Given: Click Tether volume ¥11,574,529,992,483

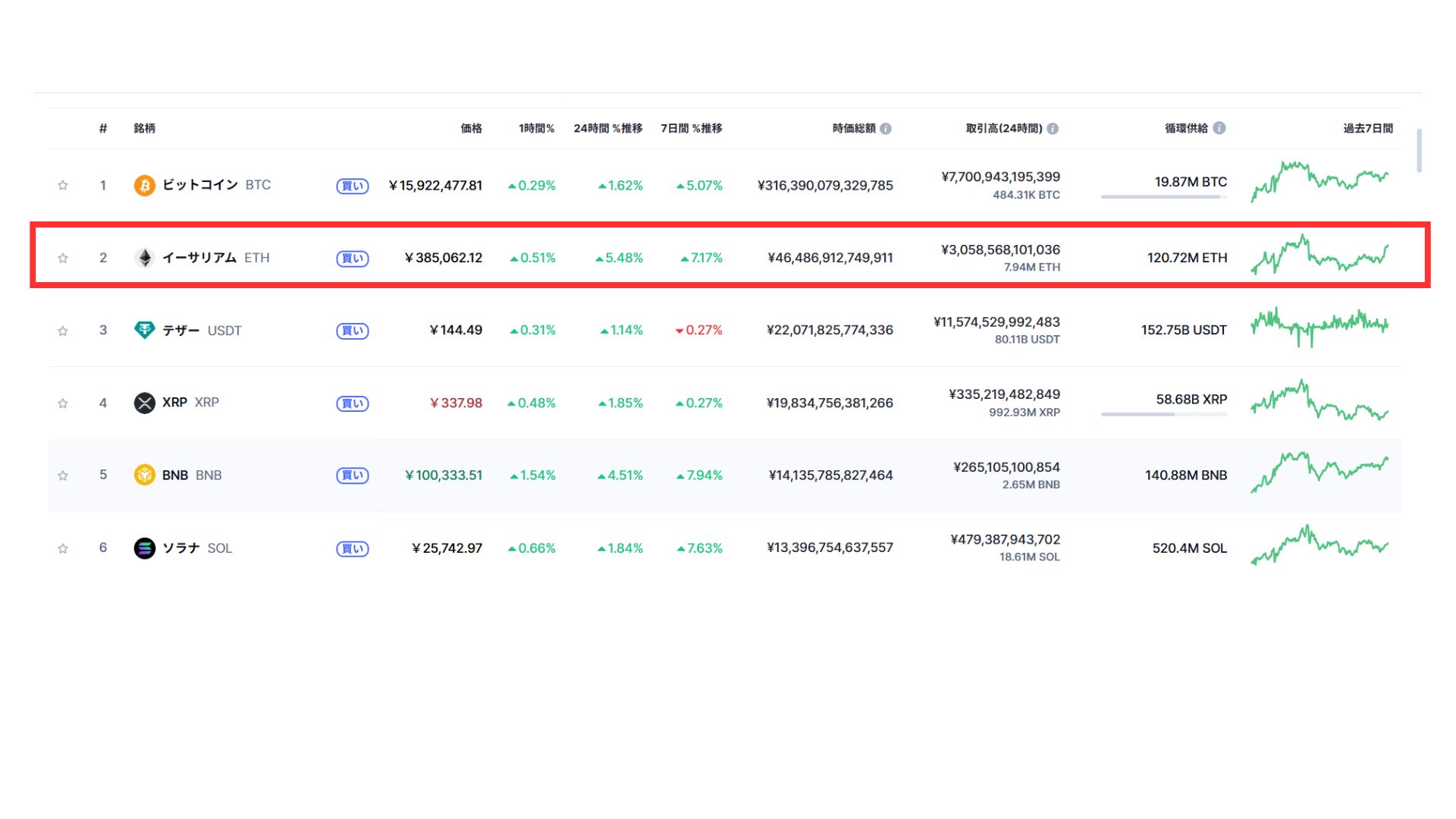Looking at the screenshot, I should (x=997, y=322).
